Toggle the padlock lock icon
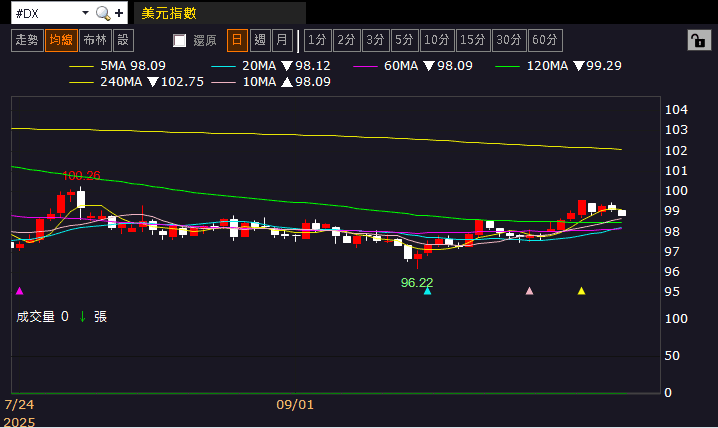The height and width of the screenshot is (428, 718). (x=696, y=40)
